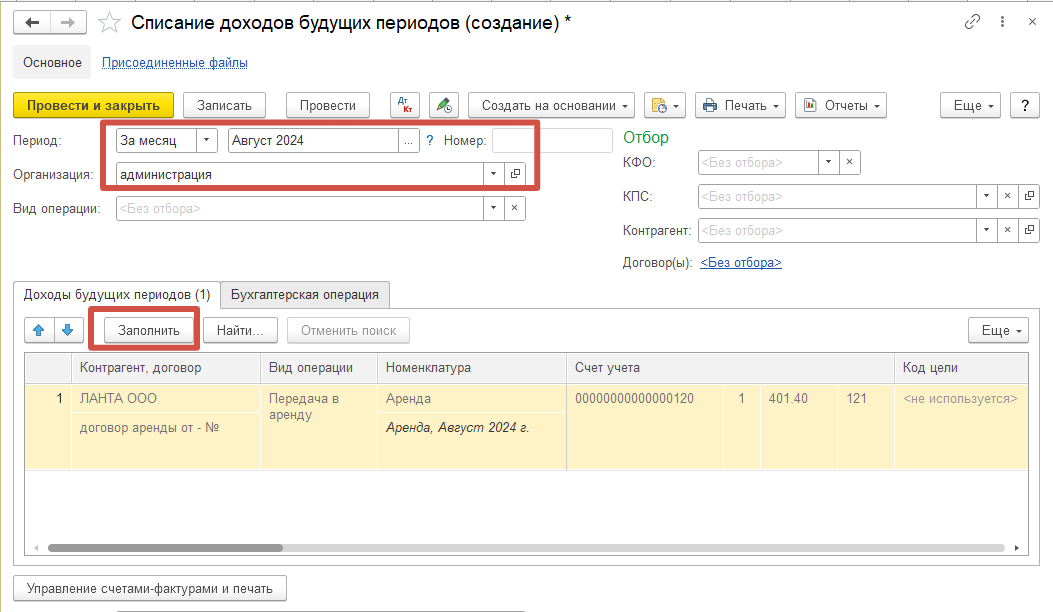Open the Организация field's open-form icon
The image size is (1053, 612).
(x=515, y=174)
